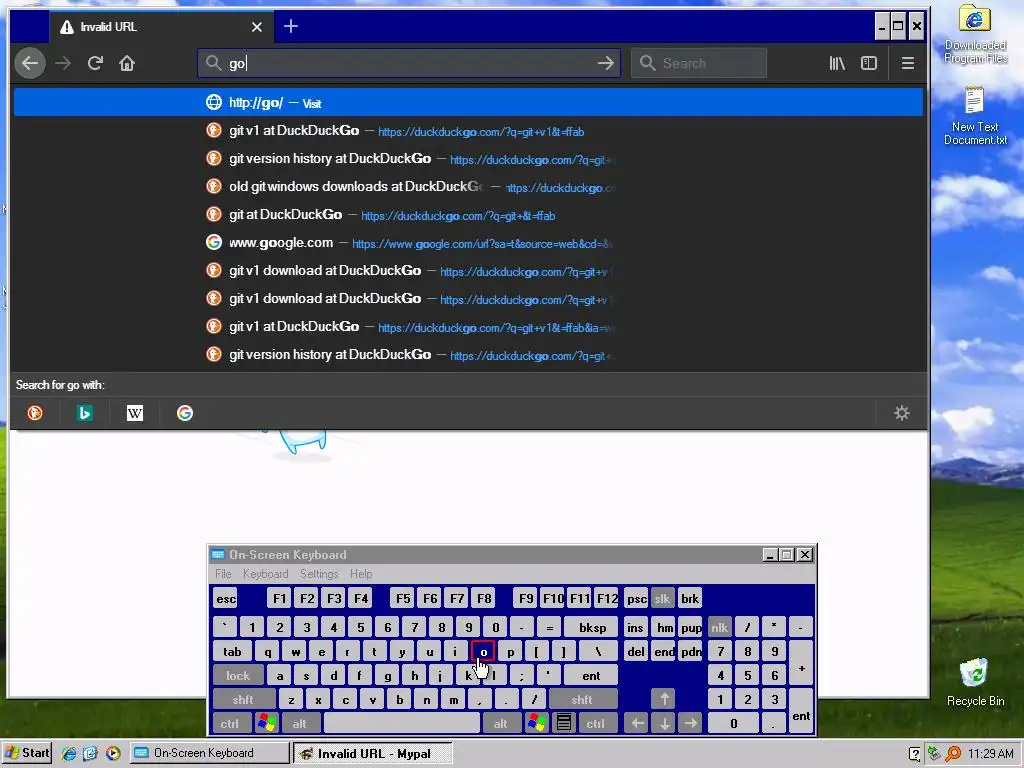Search with the Bing one-off engine icon
1024x768 pixels.
tap(84, 413)
